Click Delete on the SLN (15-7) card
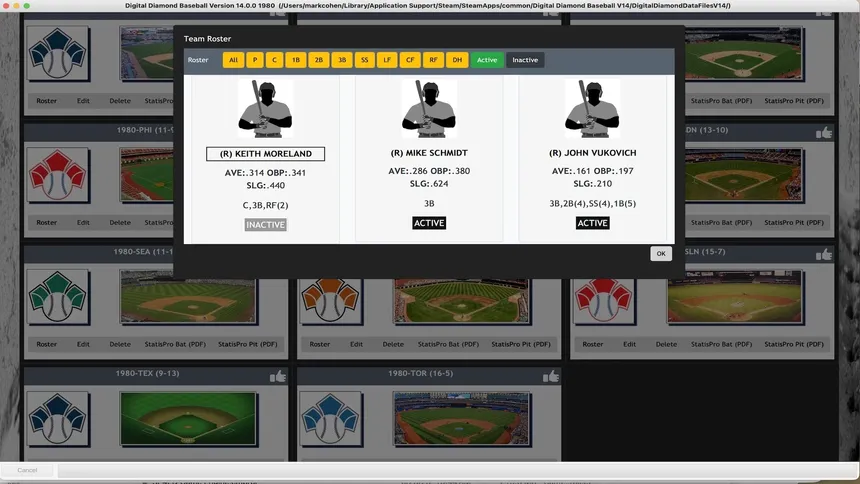This screenshot has width=860, height=484. click(666, 344)
